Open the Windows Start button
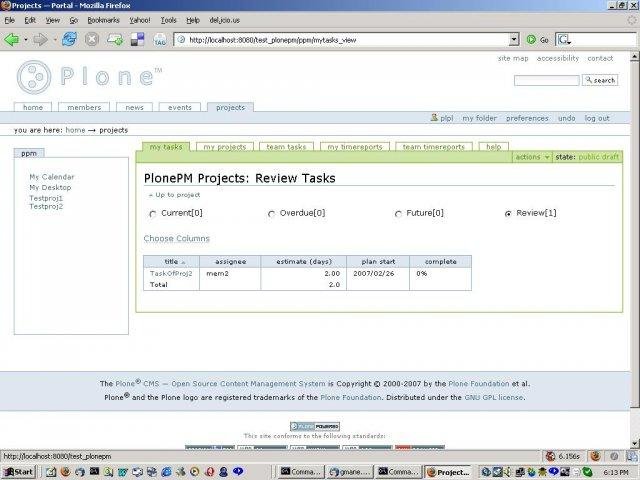This screenshot has width=640, height=480. (18, 472)
